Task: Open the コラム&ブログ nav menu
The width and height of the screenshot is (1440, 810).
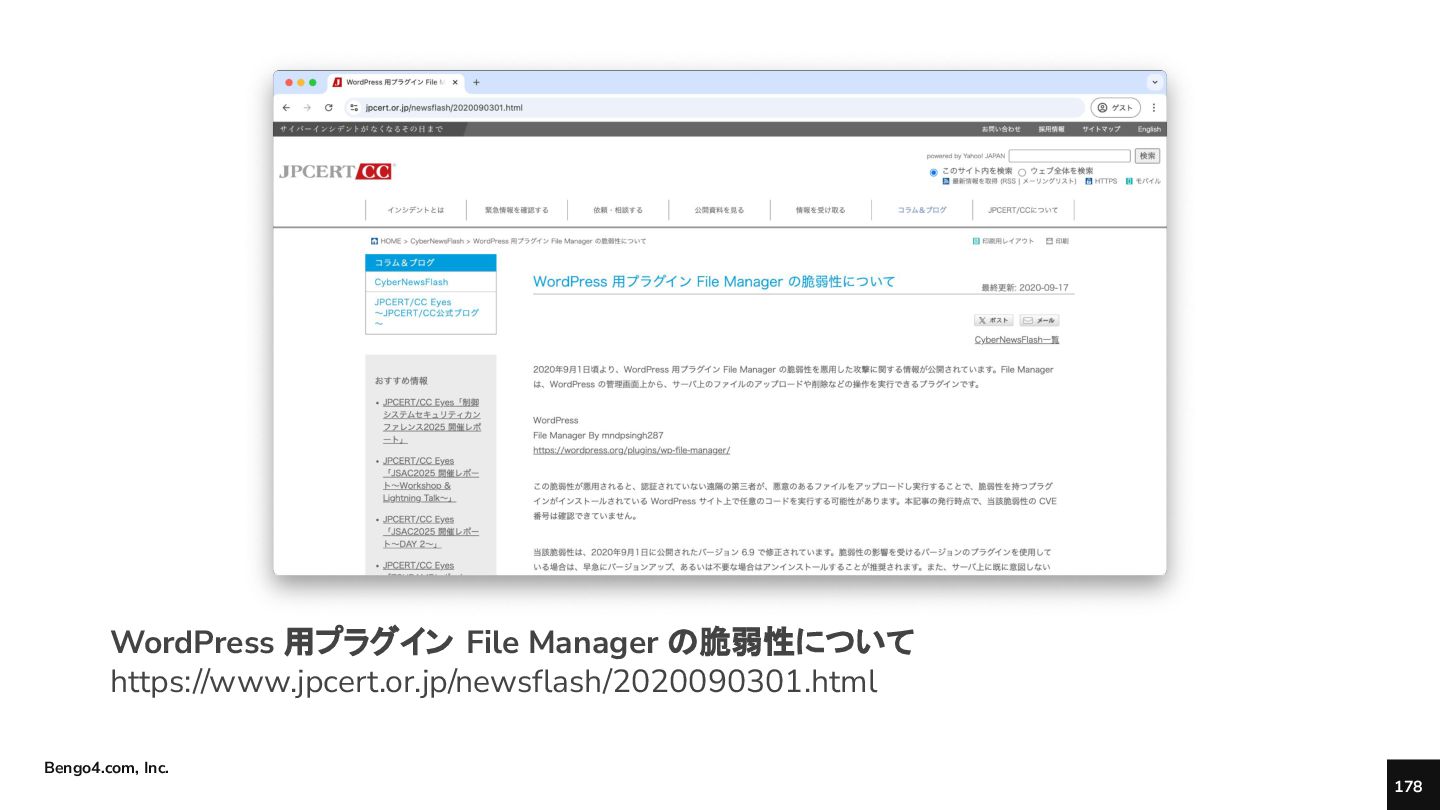Action: (x=921, y=210)
